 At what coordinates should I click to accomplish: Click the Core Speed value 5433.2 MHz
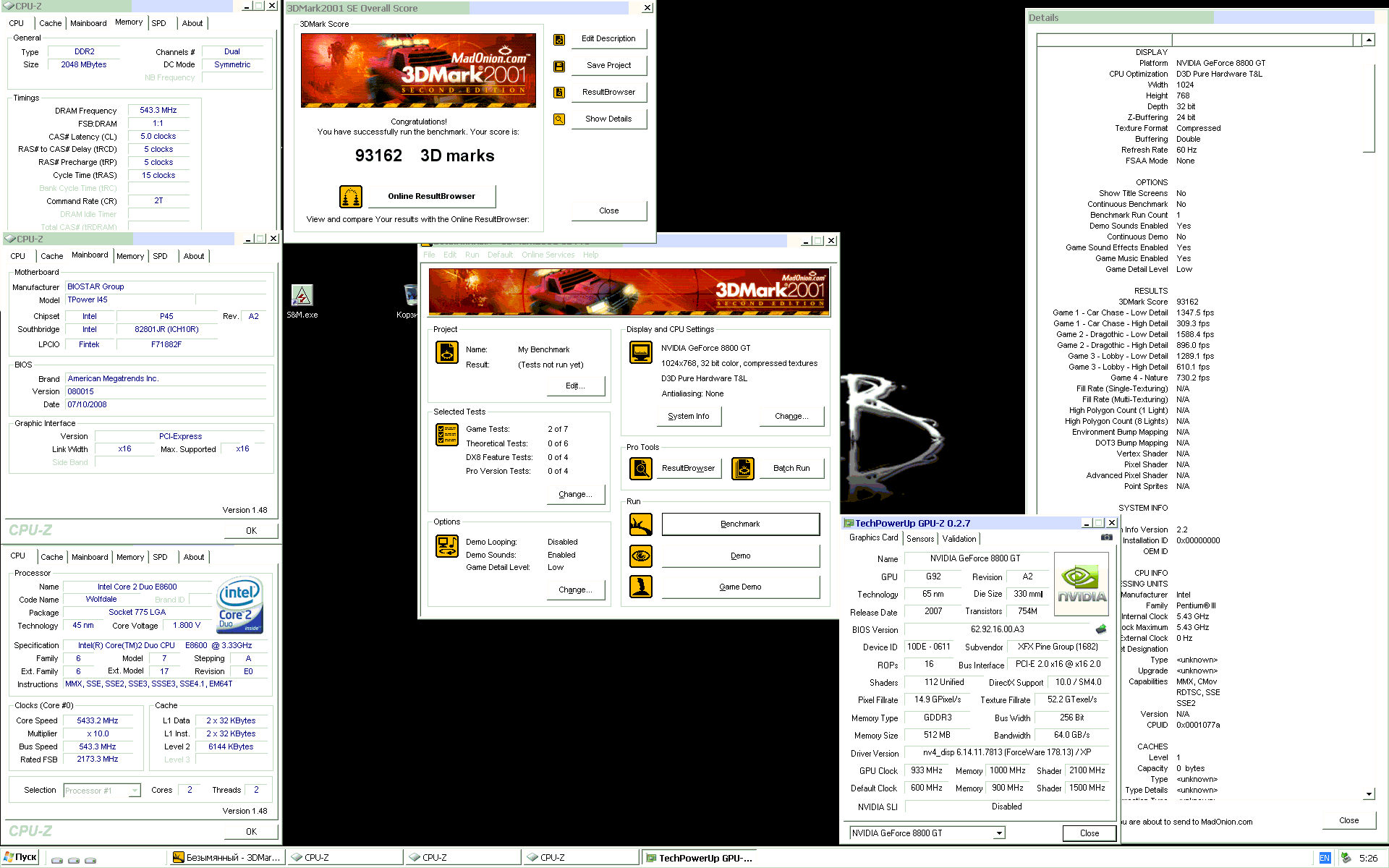point(97,720)
